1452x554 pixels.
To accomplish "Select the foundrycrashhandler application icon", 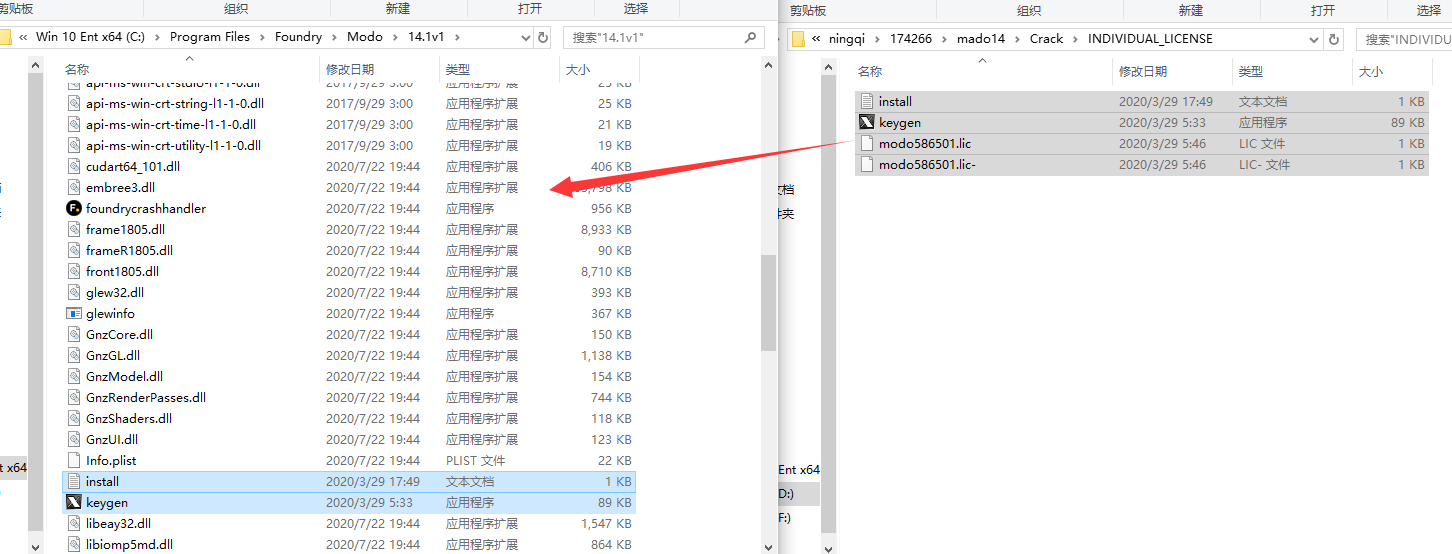I will click(x=73, y=208).
